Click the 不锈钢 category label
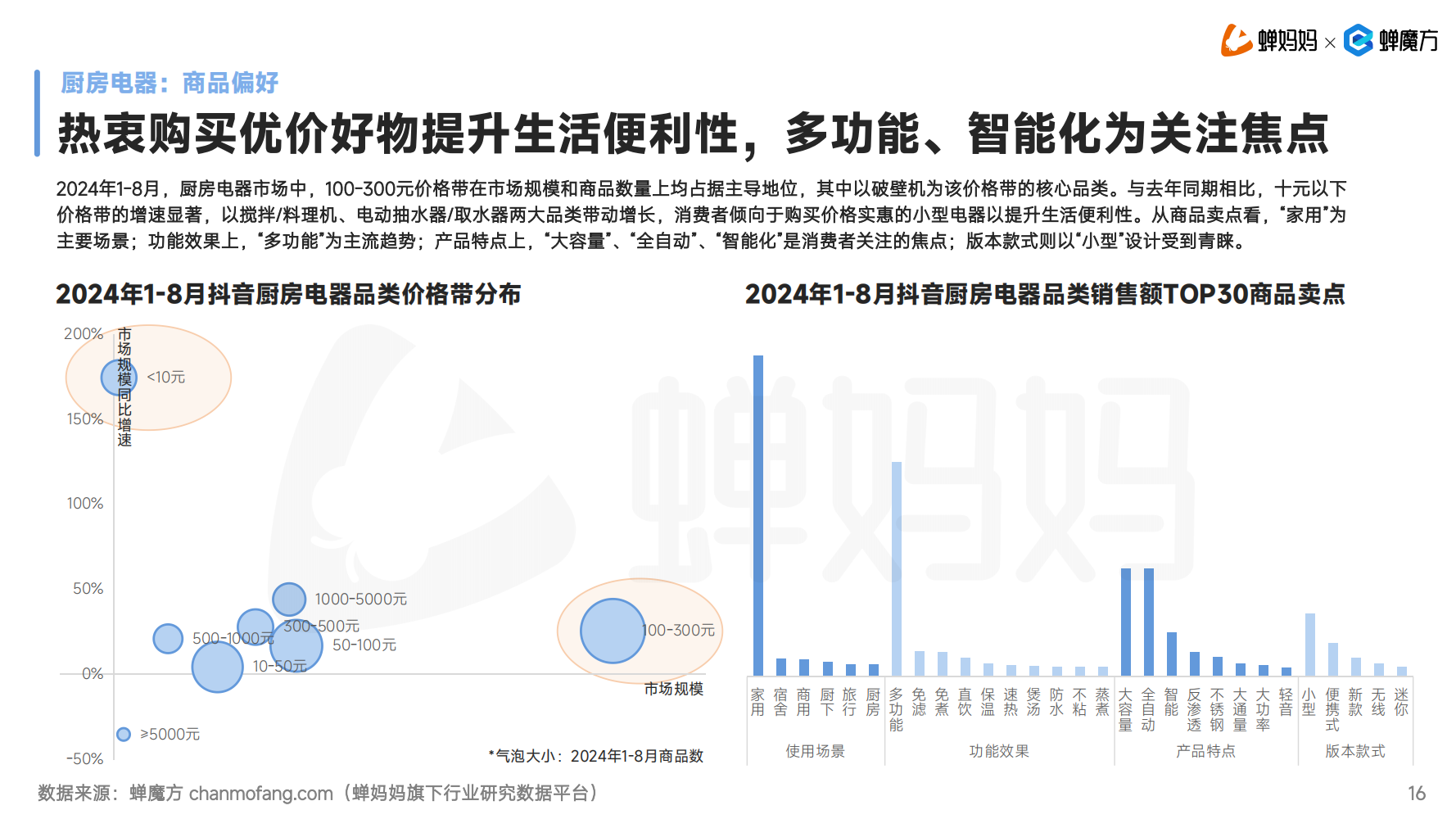Viewport: 1456px width, 819px height. click(x=1218, y=710)
